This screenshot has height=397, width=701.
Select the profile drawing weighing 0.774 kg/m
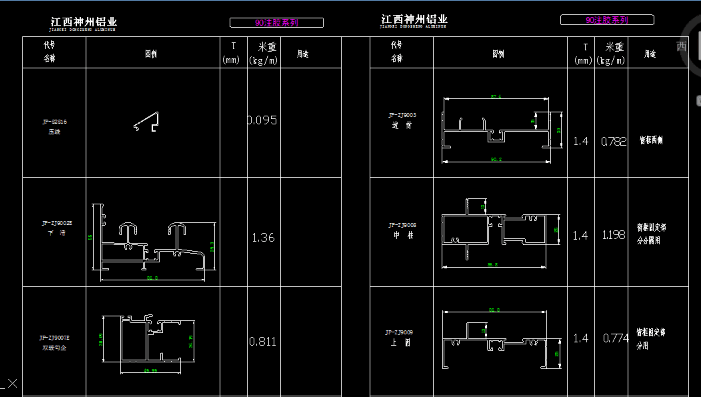tap(501, 338)
